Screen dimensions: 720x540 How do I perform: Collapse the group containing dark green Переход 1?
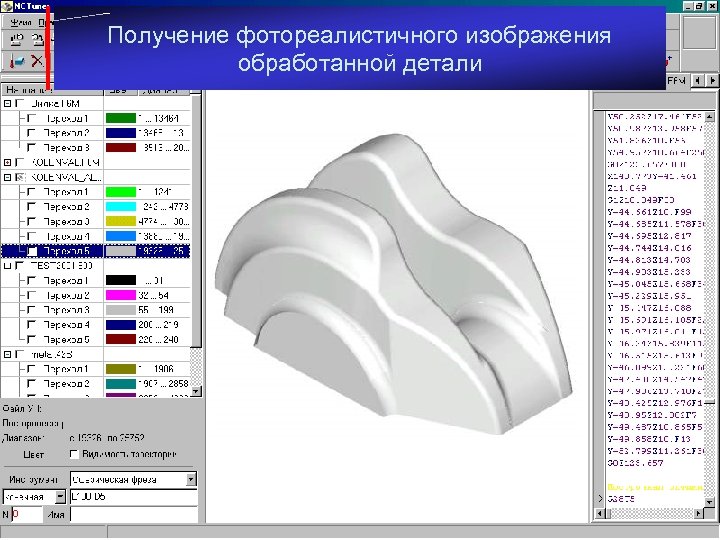7,104
